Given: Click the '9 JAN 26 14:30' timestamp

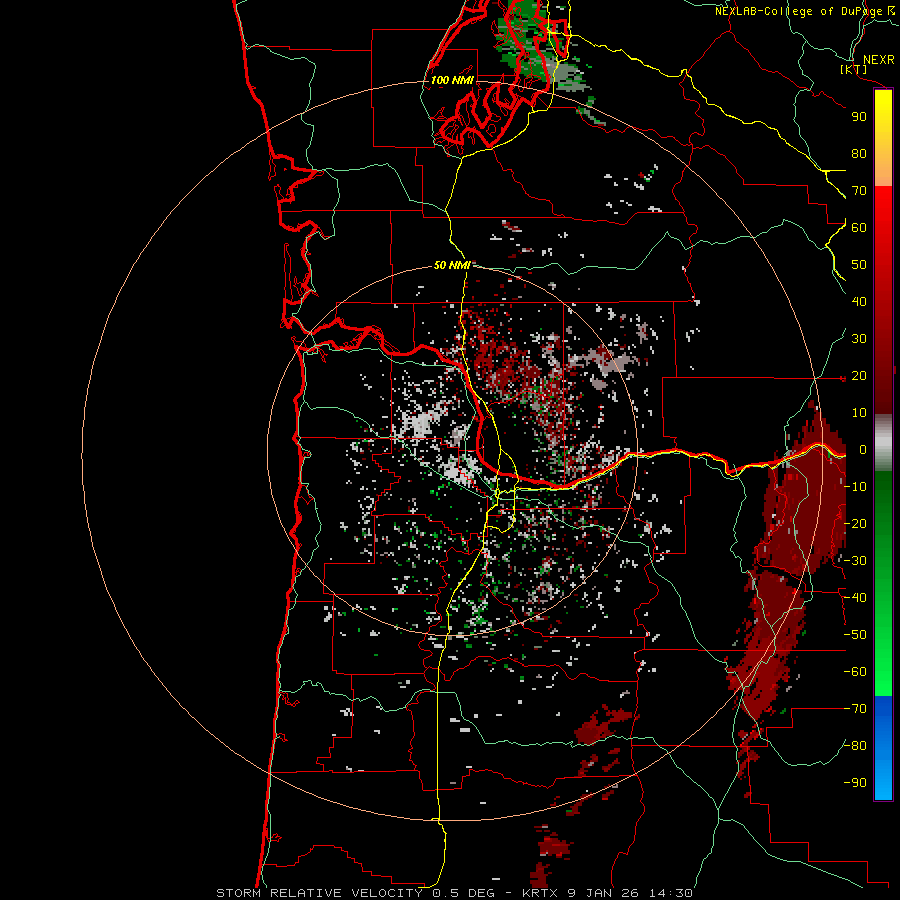Looking at the screenshot, I should pos(630,893).
